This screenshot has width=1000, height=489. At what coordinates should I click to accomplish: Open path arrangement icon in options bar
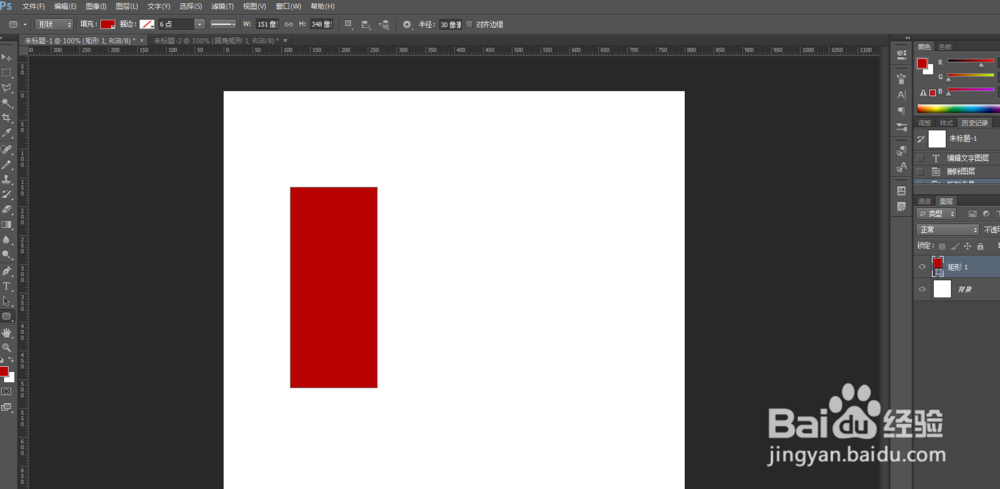coord(384,24)
